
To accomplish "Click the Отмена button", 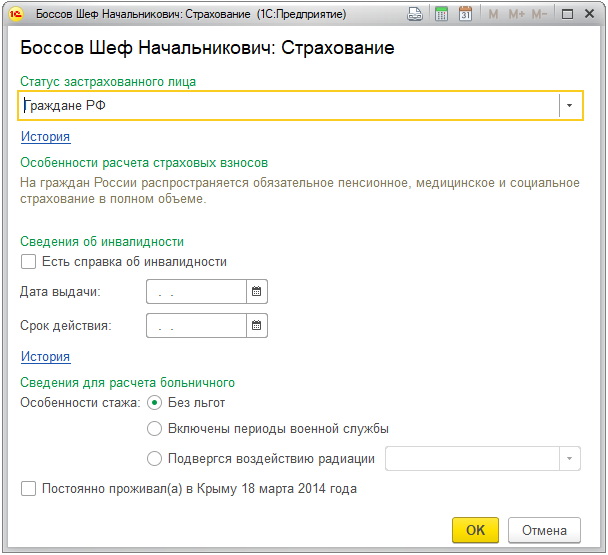I will [544, 530].
